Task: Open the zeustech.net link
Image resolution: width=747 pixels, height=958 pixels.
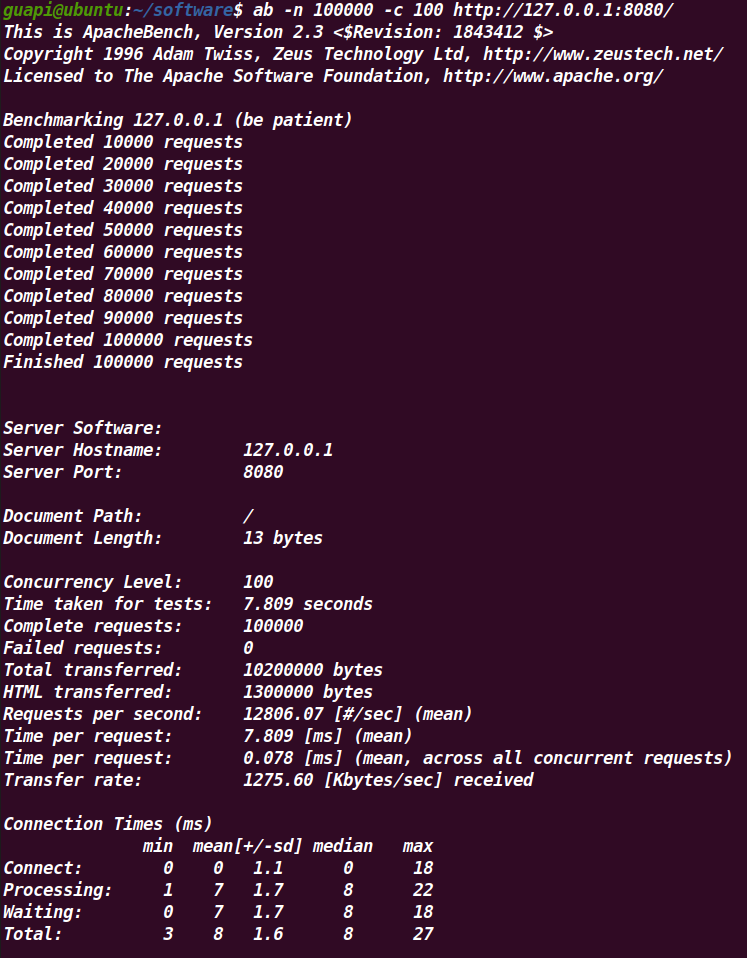Action: pos(603,54)
